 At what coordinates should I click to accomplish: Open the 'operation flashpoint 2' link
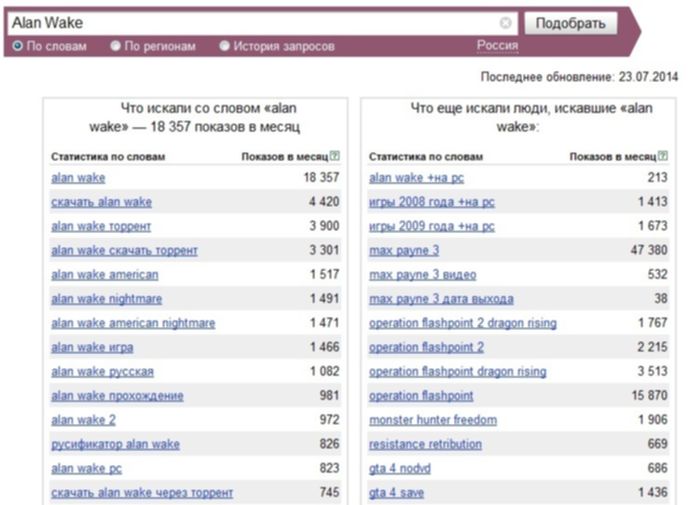pyautogui.click(x=426, y=347)
